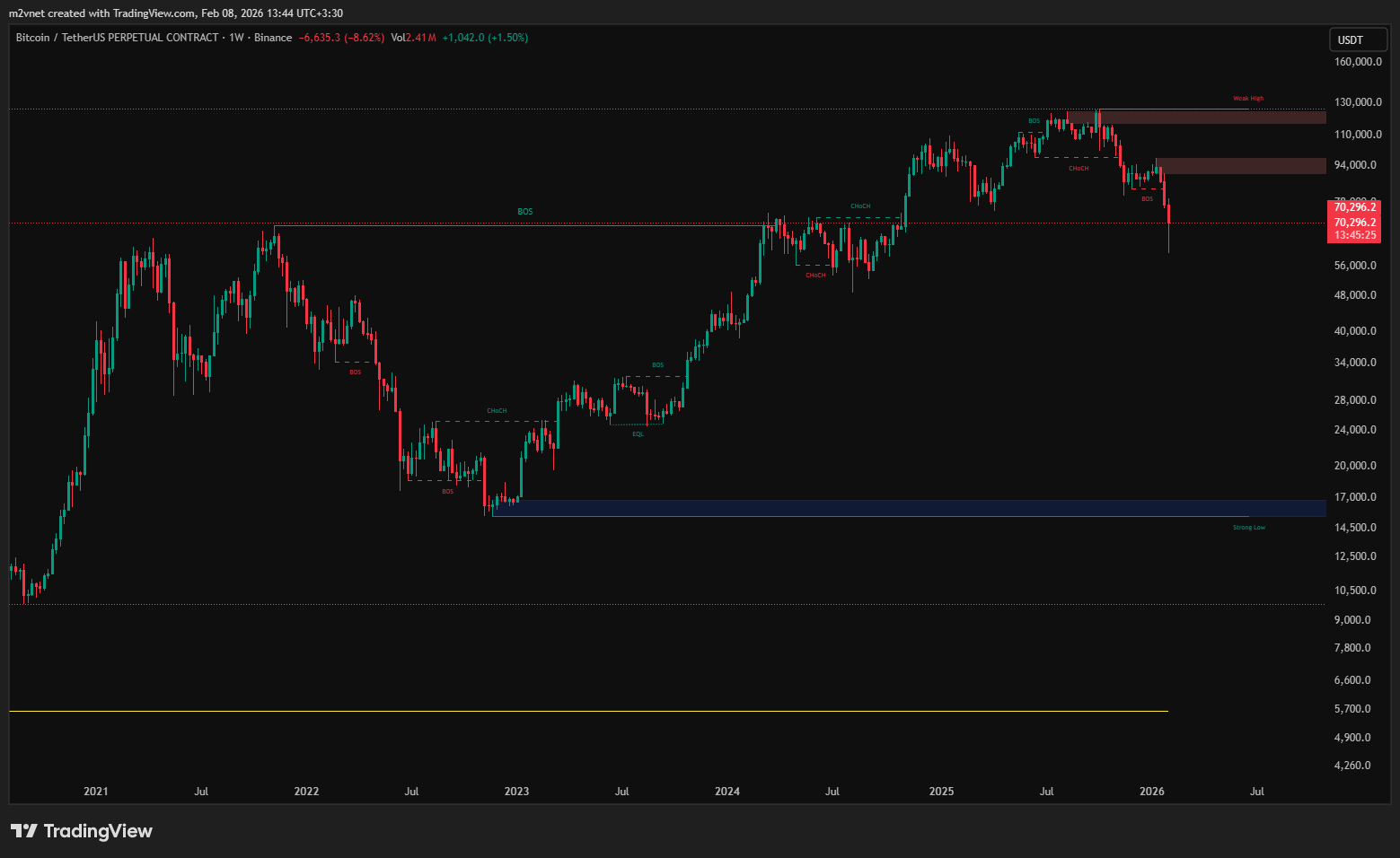Click the Bitcoin / TetherUS PERPETUAL CONTRACT title
The height and width of the screenshot is (858, 1400).
[x=117, y=38]
